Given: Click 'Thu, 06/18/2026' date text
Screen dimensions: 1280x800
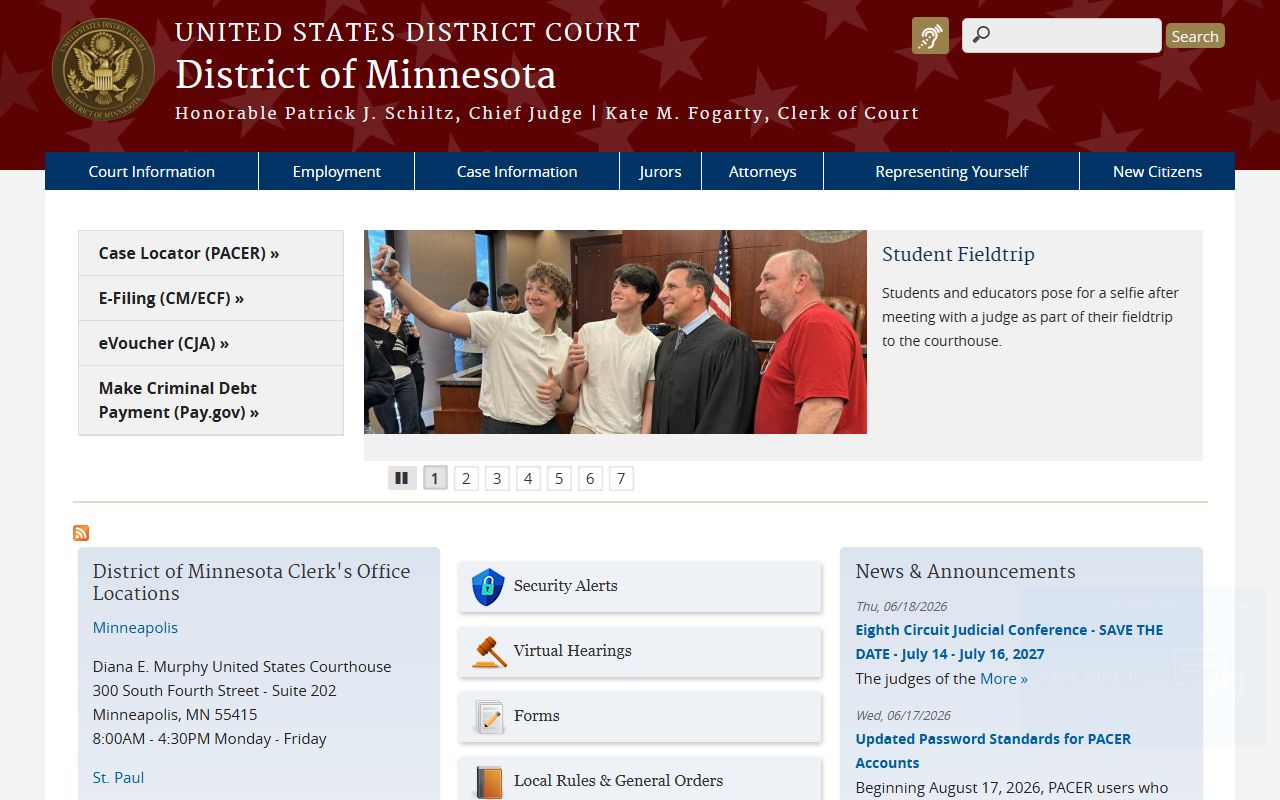Looking at the screenshot, I should [x=901, y=606].
